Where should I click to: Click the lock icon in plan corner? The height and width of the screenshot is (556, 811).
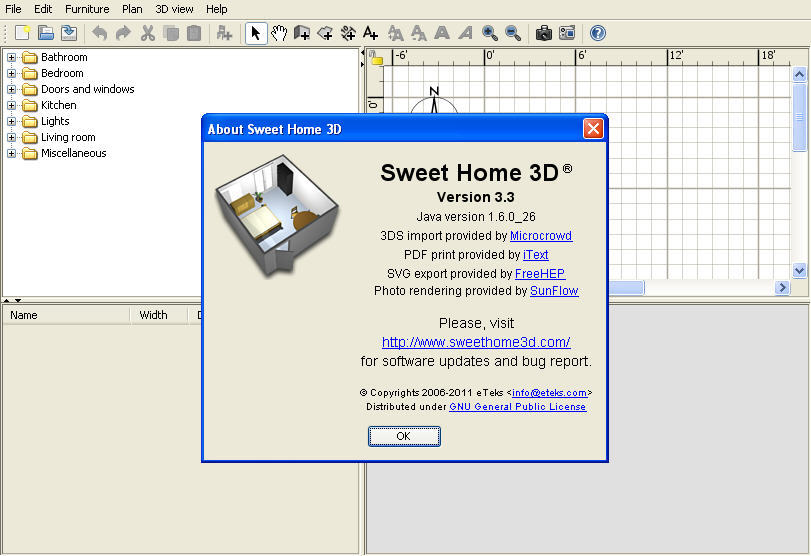click(x=376, y=58)
